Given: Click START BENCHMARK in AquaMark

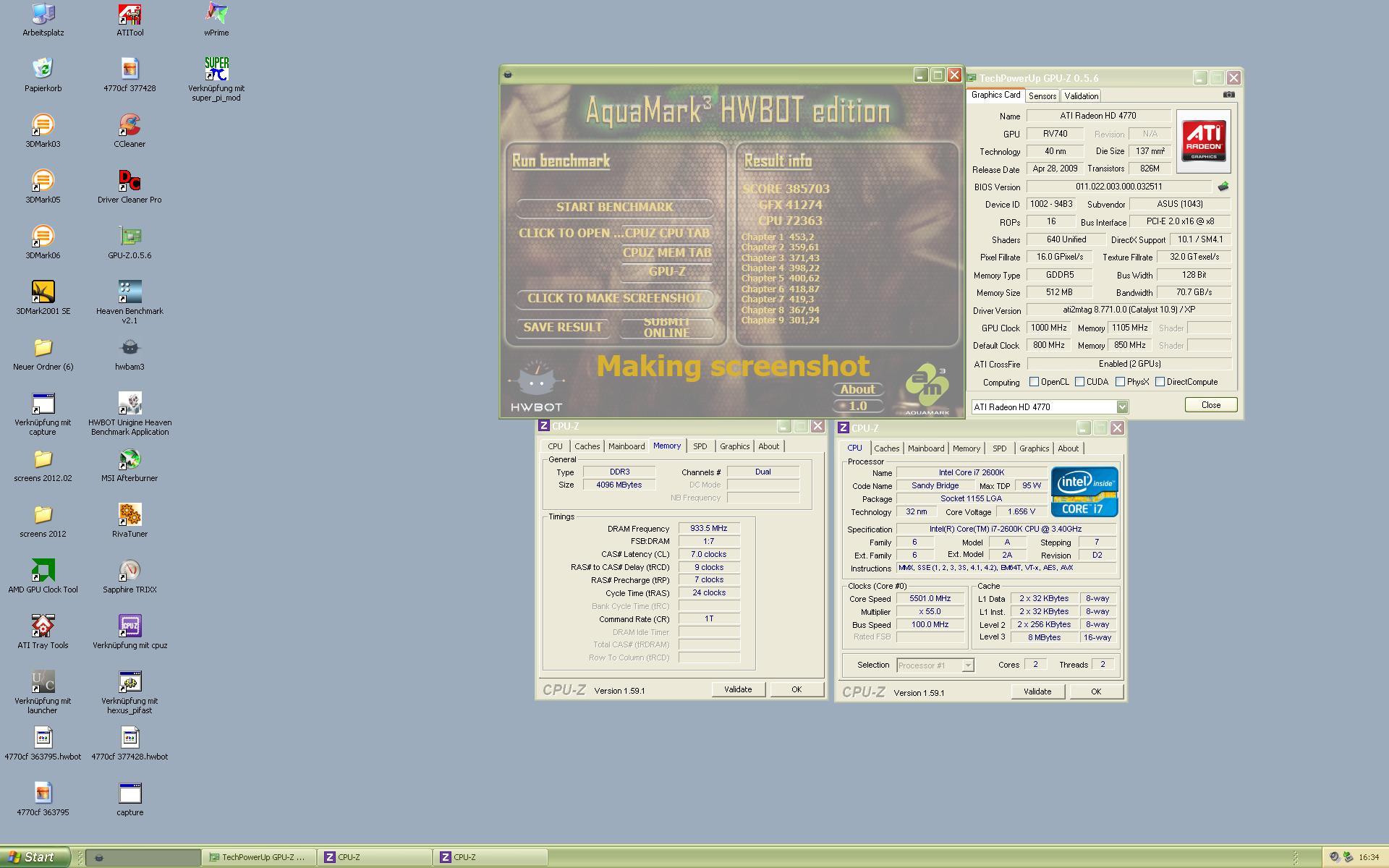Looking at the screenshot, I should pos(615,208).
